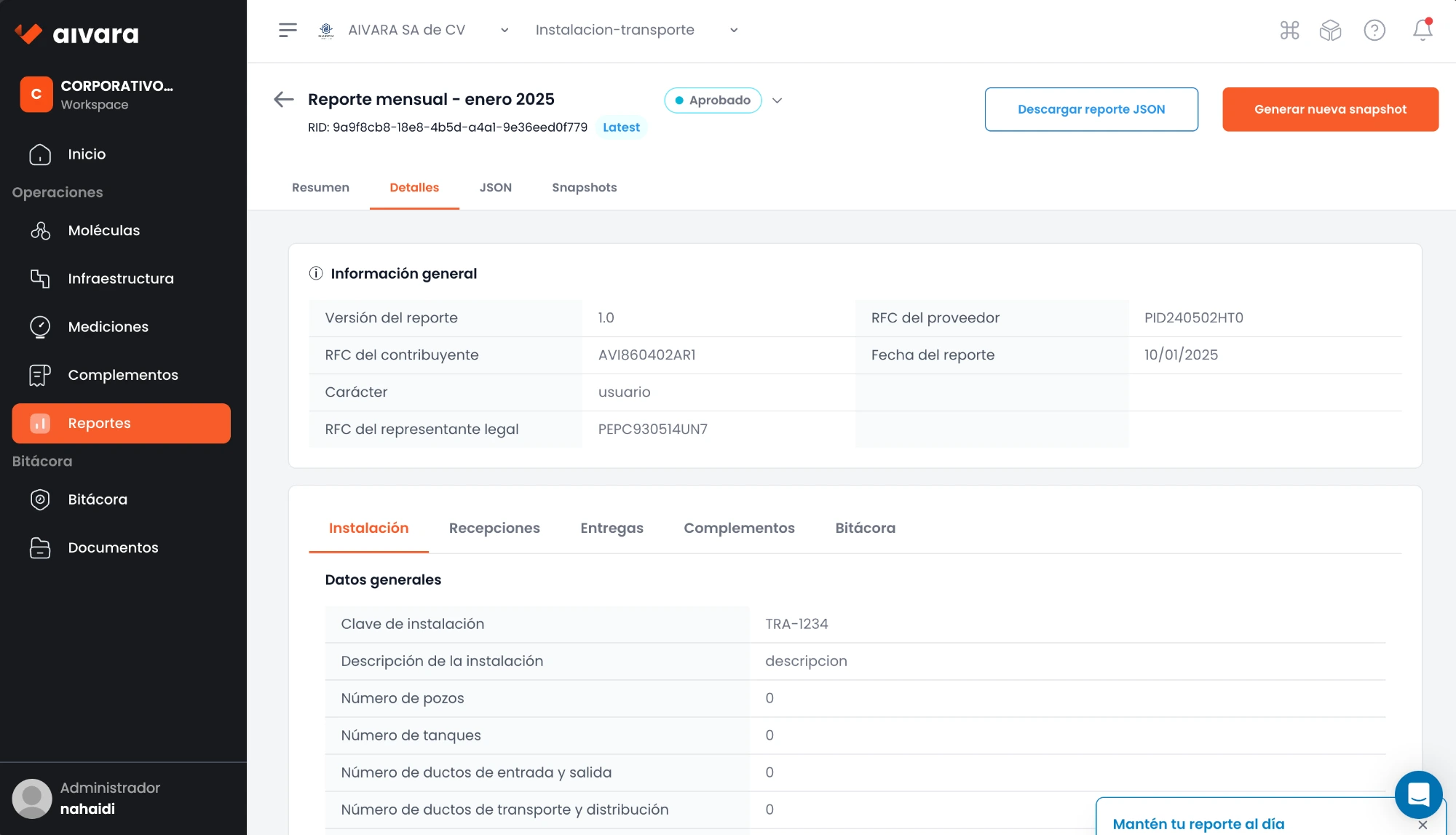This screenshot has width=1456, height=835.
Task: Open the help question mark icon
Action: (x=1374, y=30)
